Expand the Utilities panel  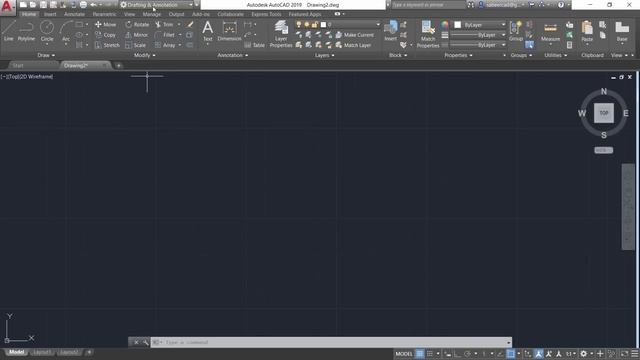[556, 55]
